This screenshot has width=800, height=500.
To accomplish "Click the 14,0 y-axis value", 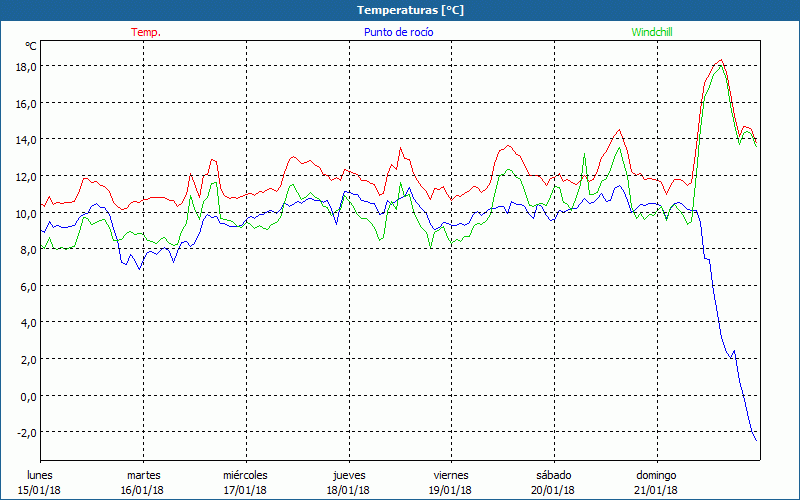I will click(x=25, y=139).
